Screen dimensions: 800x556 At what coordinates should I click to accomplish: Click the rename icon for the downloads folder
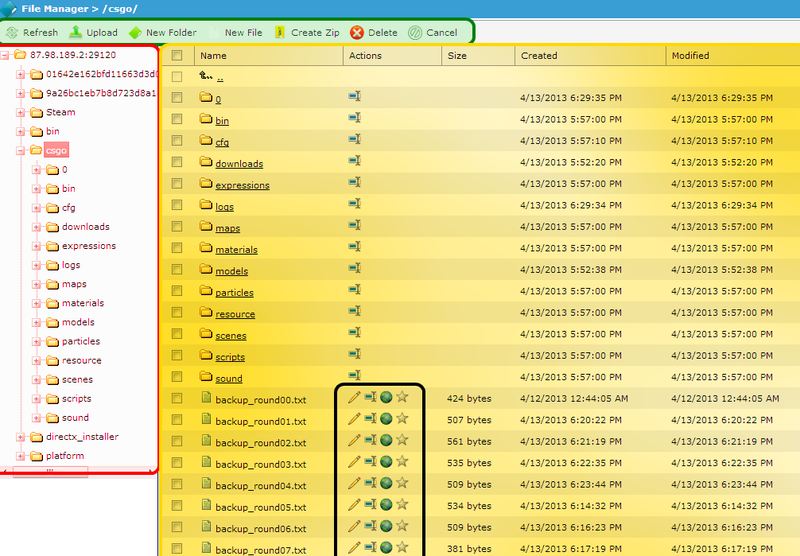(355, 161)
